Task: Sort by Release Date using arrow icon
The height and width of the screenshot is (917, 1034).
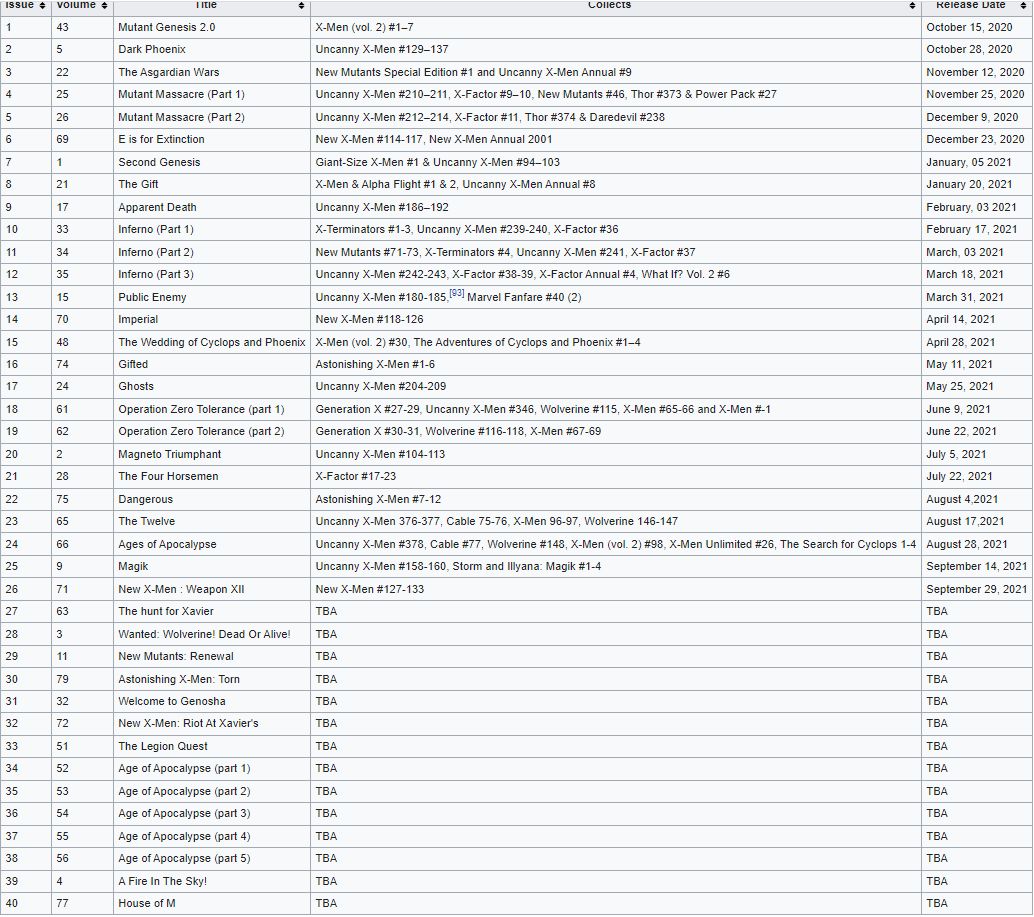Action: click(1024, 6)
